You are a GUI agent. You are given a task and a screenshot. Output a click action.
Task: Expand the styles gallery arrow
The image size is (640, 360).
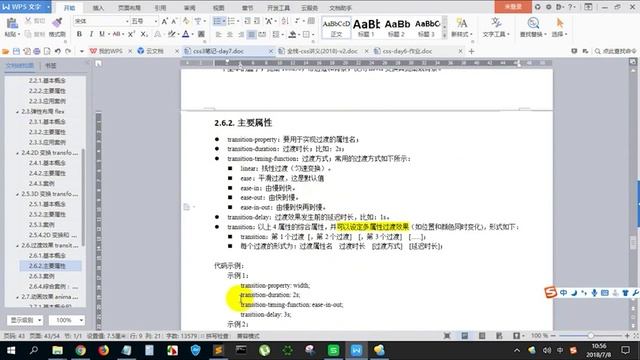444,36
